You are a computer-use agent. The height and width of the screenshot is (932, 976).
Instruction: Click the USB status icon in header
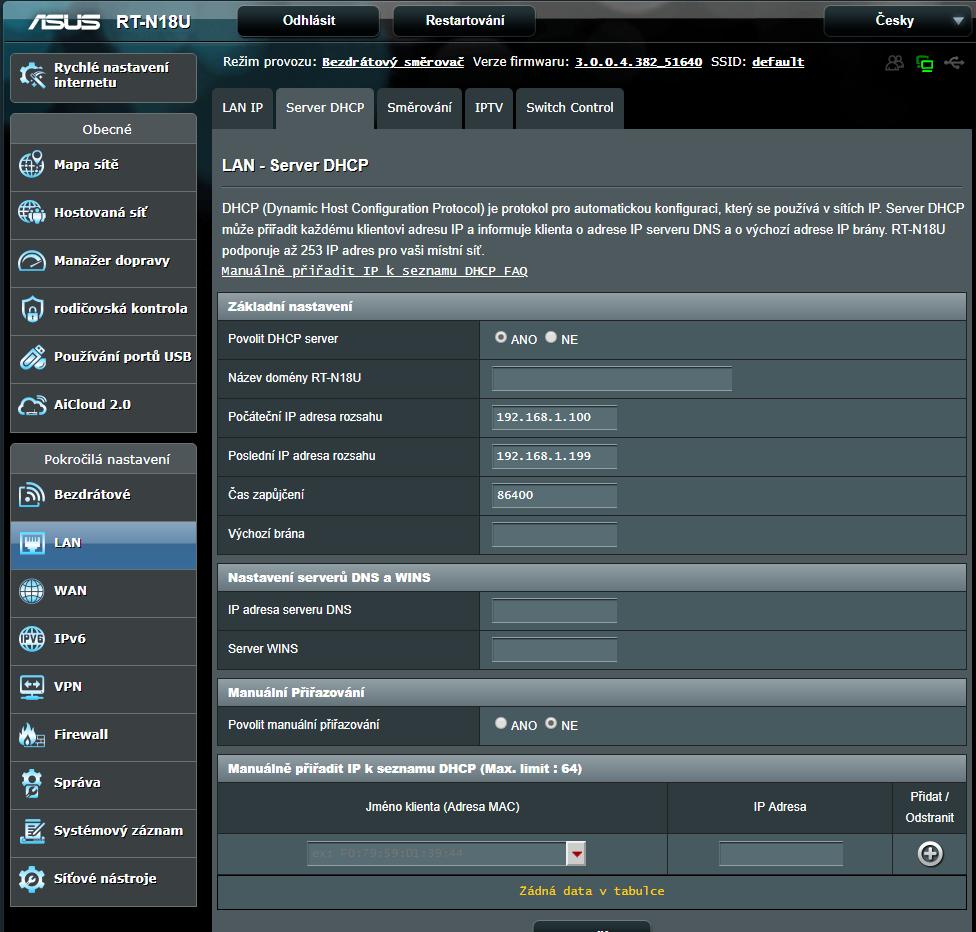pyautogui.click(x=953, y=63)
